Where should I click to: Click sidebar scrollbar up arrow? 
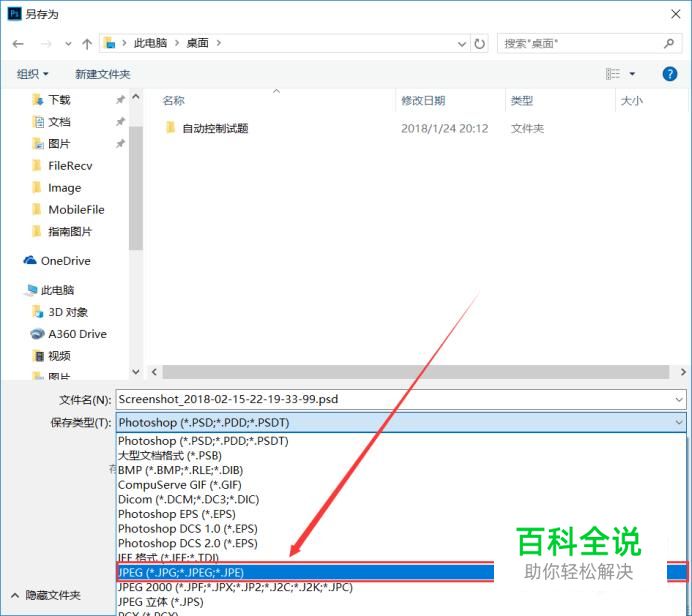point(136,97)
